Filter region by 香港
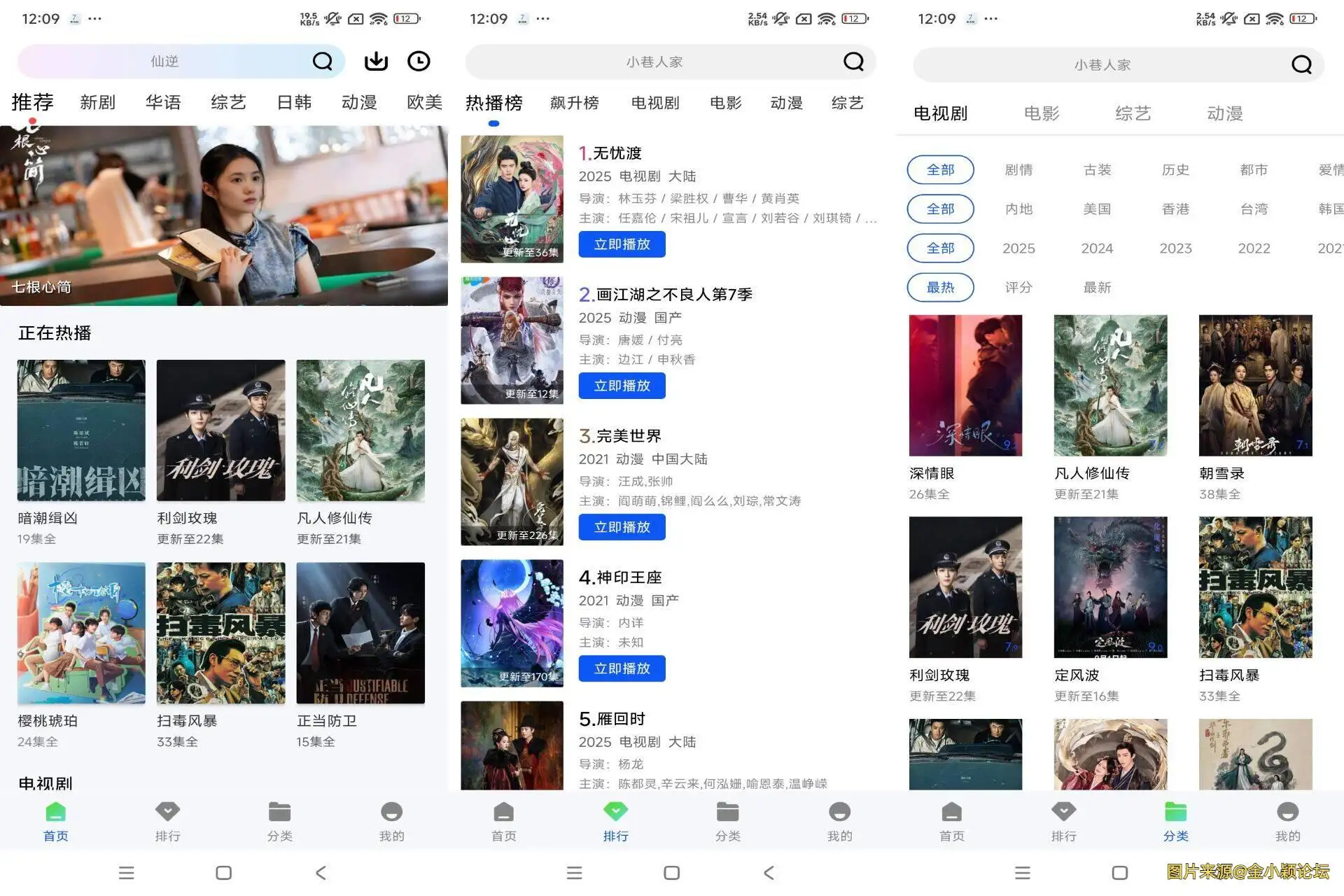The height and width of the screenshot is (896, 1344). 1175,209
